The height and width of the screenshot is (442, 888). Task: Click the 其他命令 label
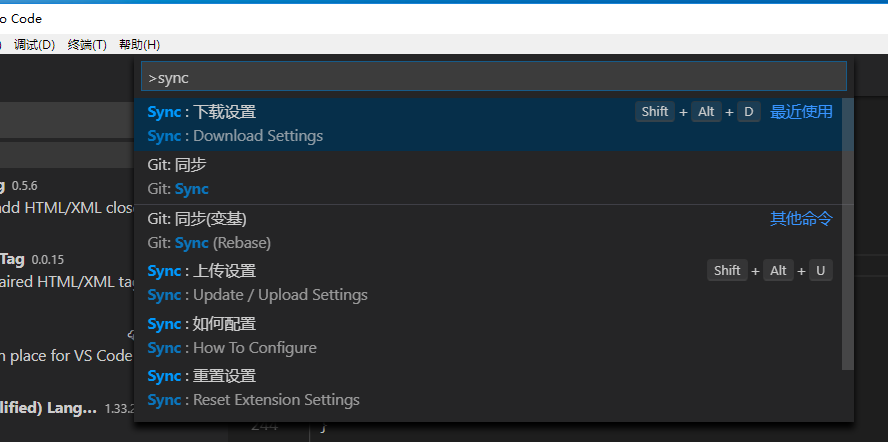pyautogui.click(x=801, y=218)
